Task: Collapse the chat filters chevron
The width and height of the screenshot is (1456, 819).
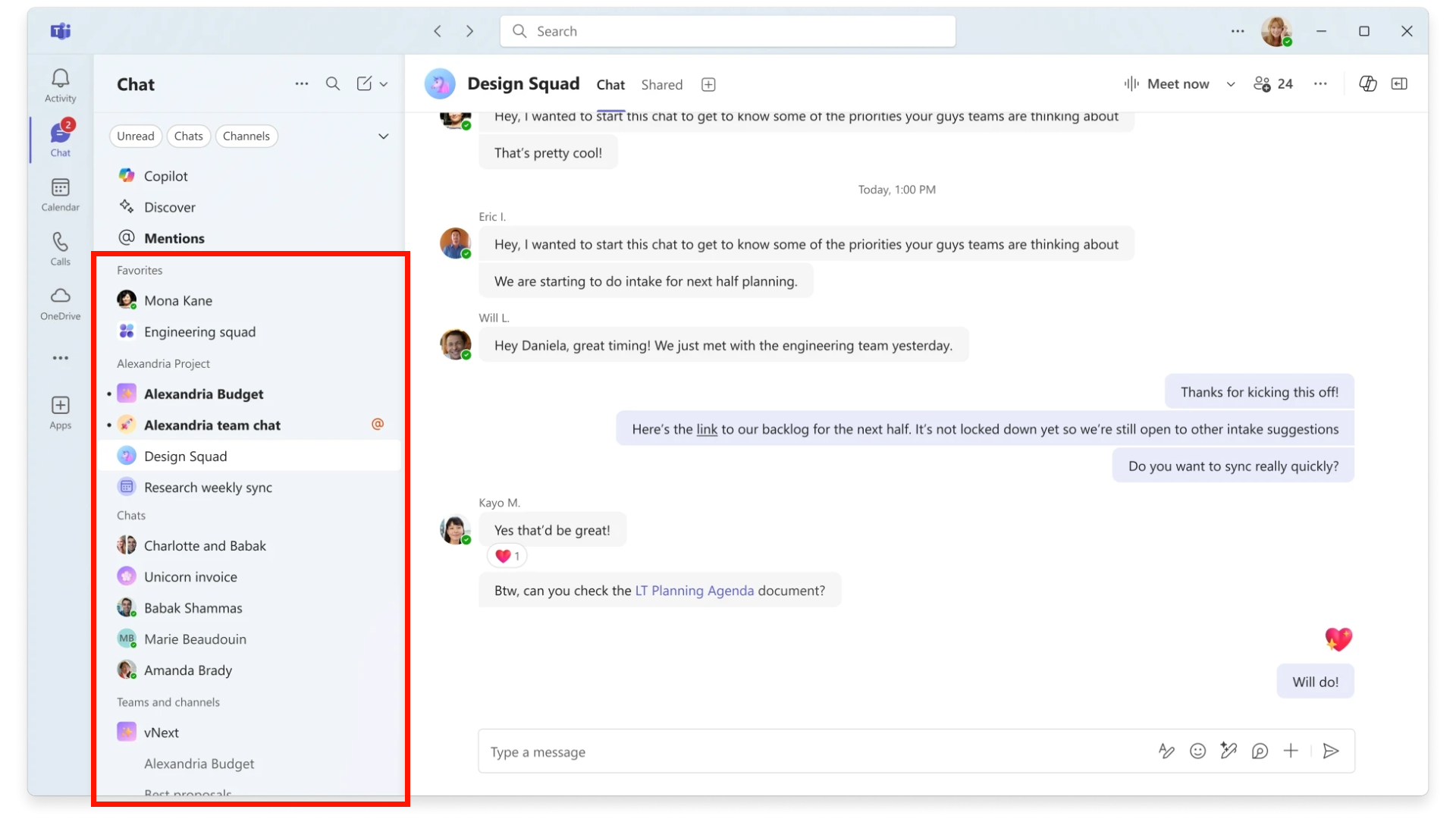Action: pos(384,136)
